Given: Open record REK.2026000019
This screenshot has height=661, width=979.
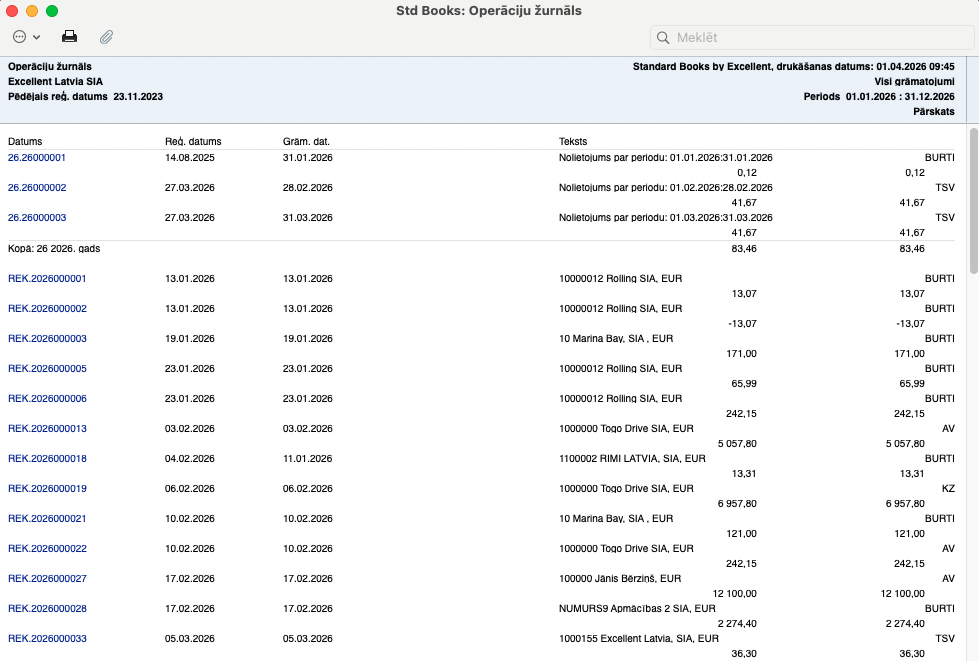Looking at the screenshot, I should [47, 489].
